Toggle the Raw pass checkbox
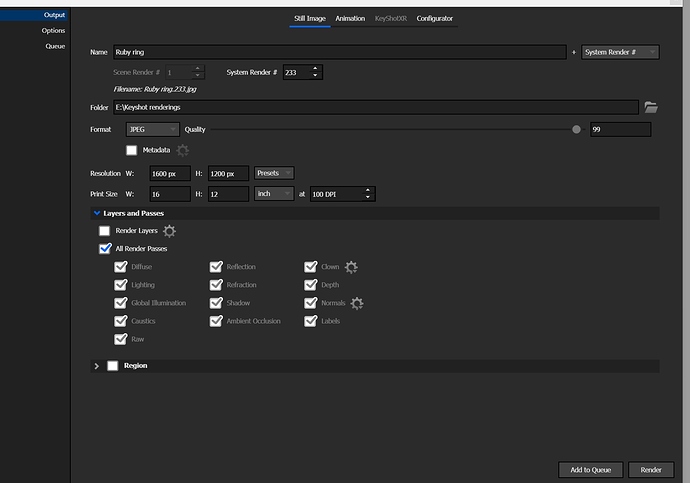This screenshot has height=483, width=690. tap(121, 339)
